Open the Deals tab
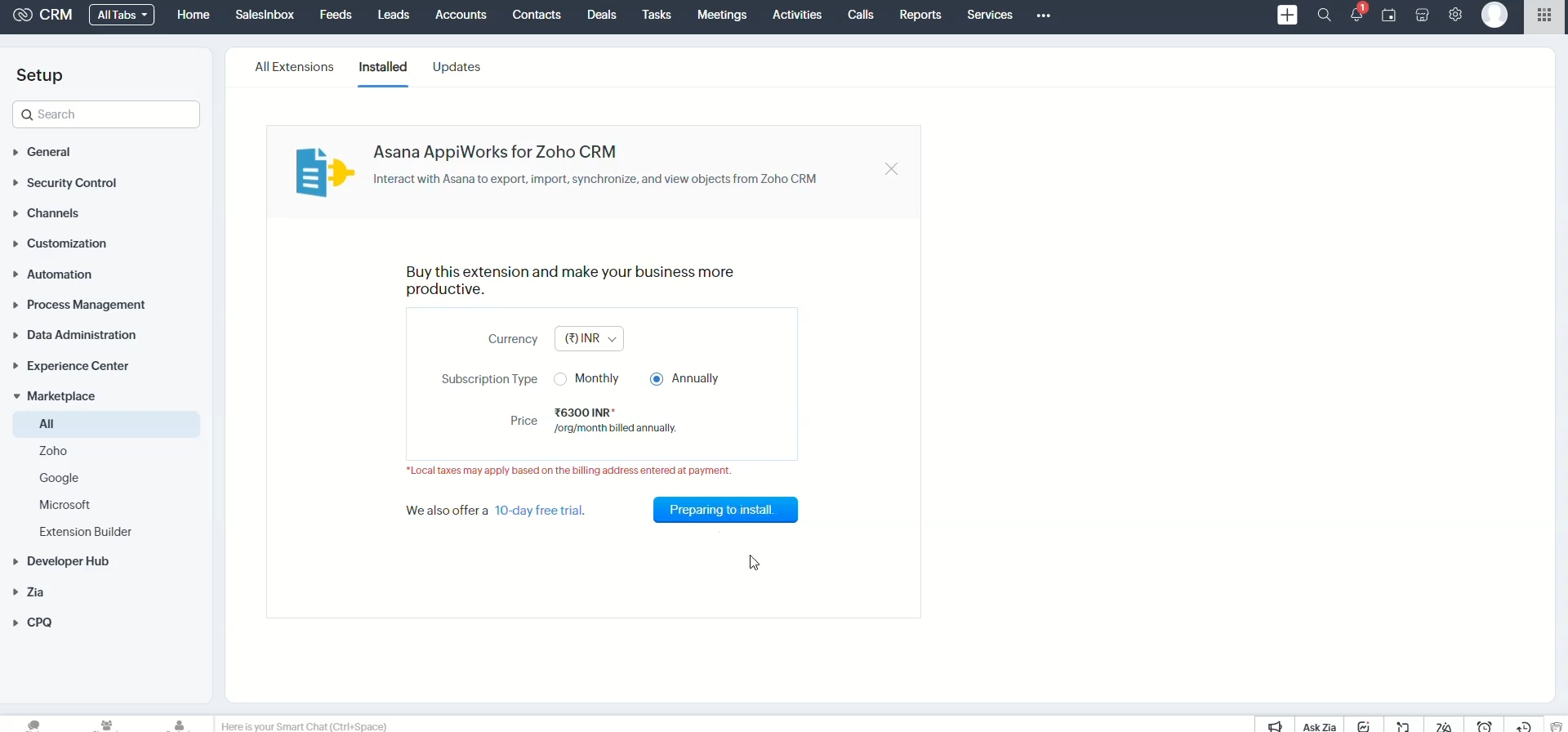1568x732 pixels. tap(602, 15)
